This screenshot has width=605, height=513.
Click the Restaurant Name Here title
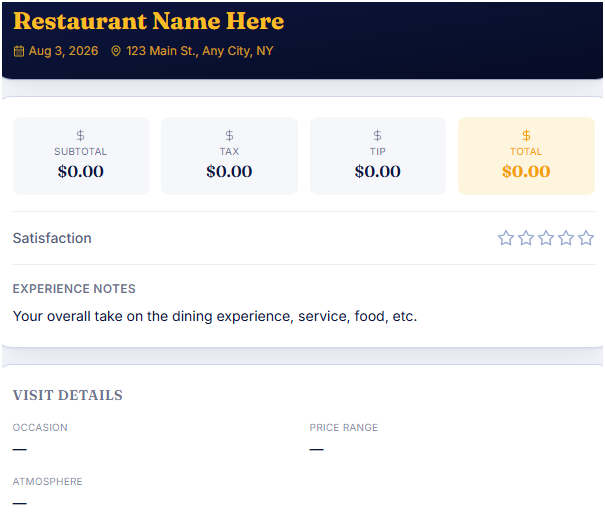pyautogui.click(x=149, y=21)
